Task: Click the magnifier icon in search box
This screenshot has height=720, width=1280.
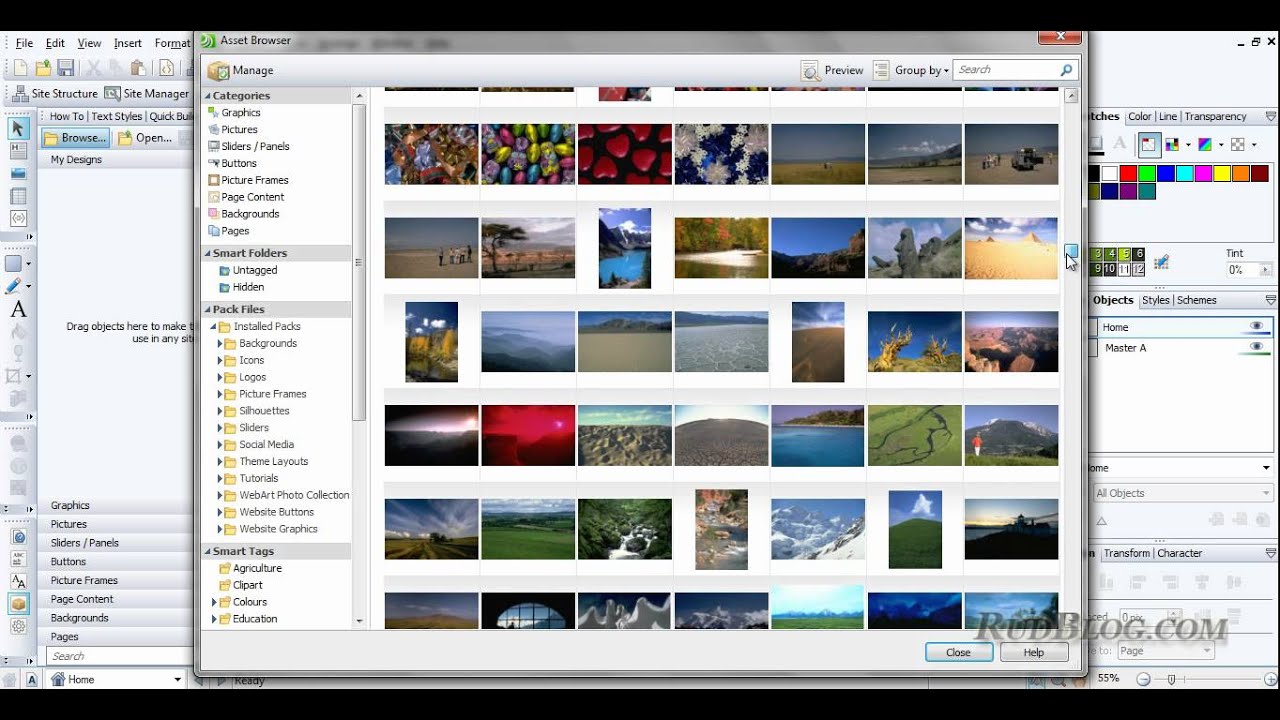Action: point(1066,70)
